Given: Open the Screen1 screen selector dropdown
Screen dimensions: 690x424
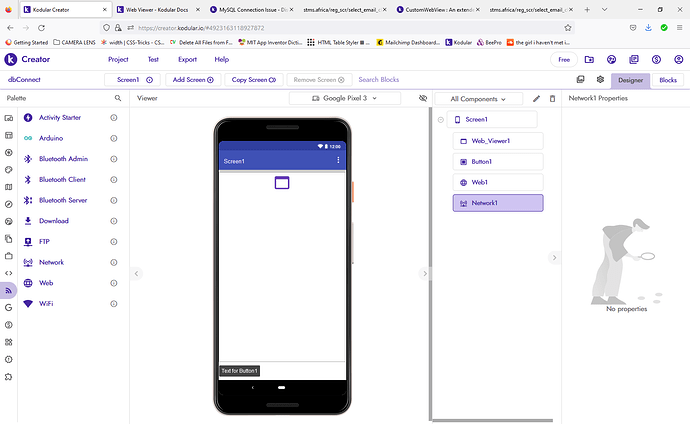Looking at the screenshot, I should point(127,79).
